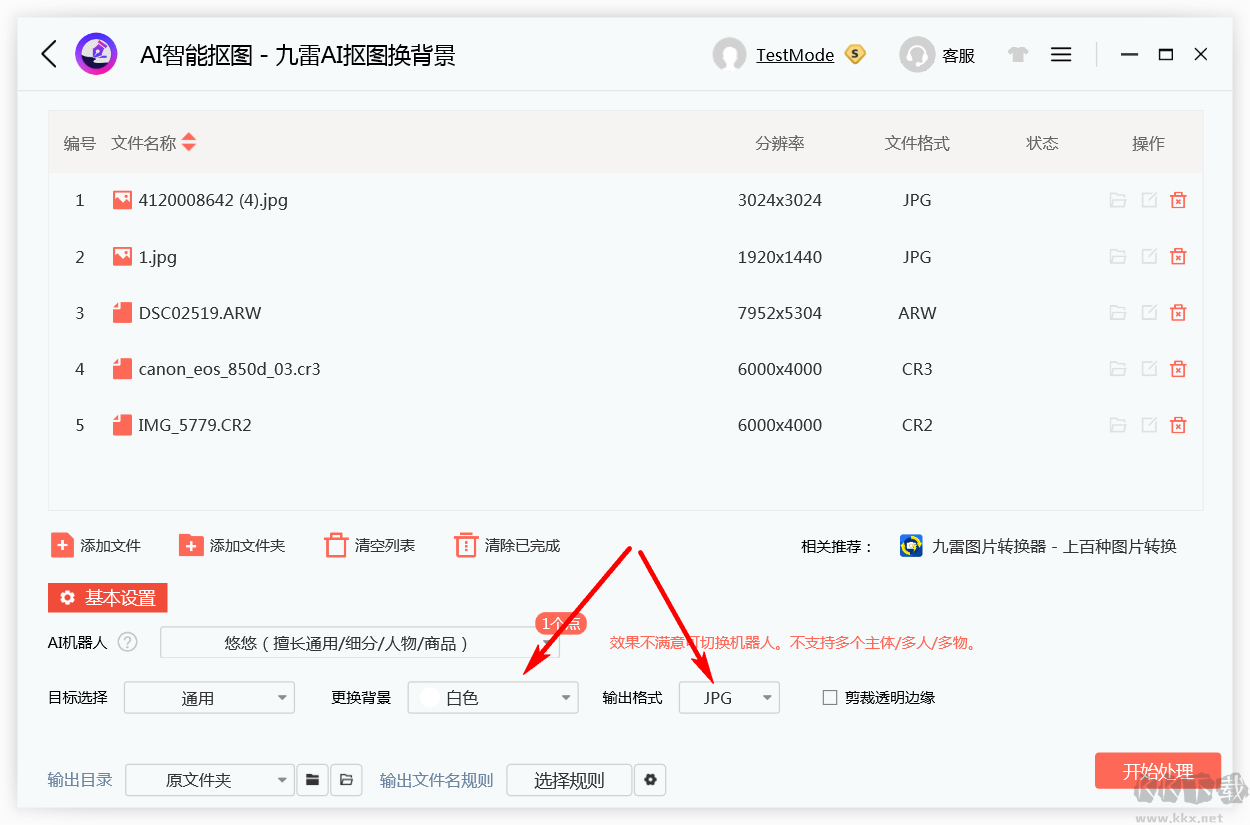Toggle the 文件名称 column sort arrows
Image resolution: width=1250 pixels, height=825 pixels.
(190, 143)
